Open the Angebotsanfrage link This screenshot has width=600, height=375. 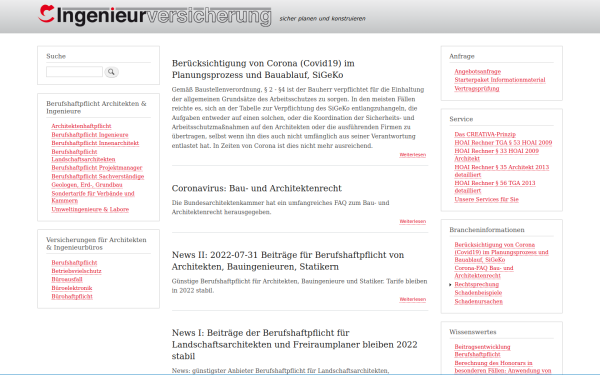click(478, 72)
